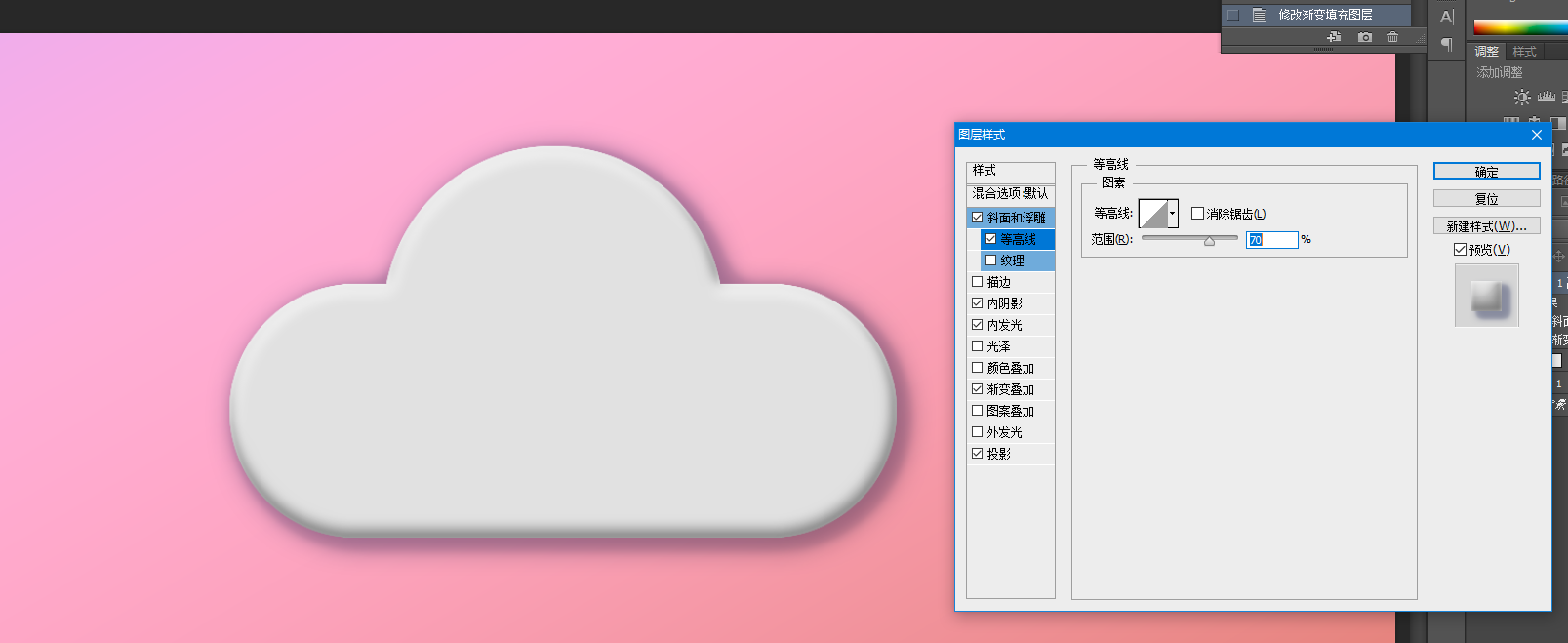Click the camera snapshot icon in History panel
Viewport: 1568px width, 643px height.
click(1365, 37)
